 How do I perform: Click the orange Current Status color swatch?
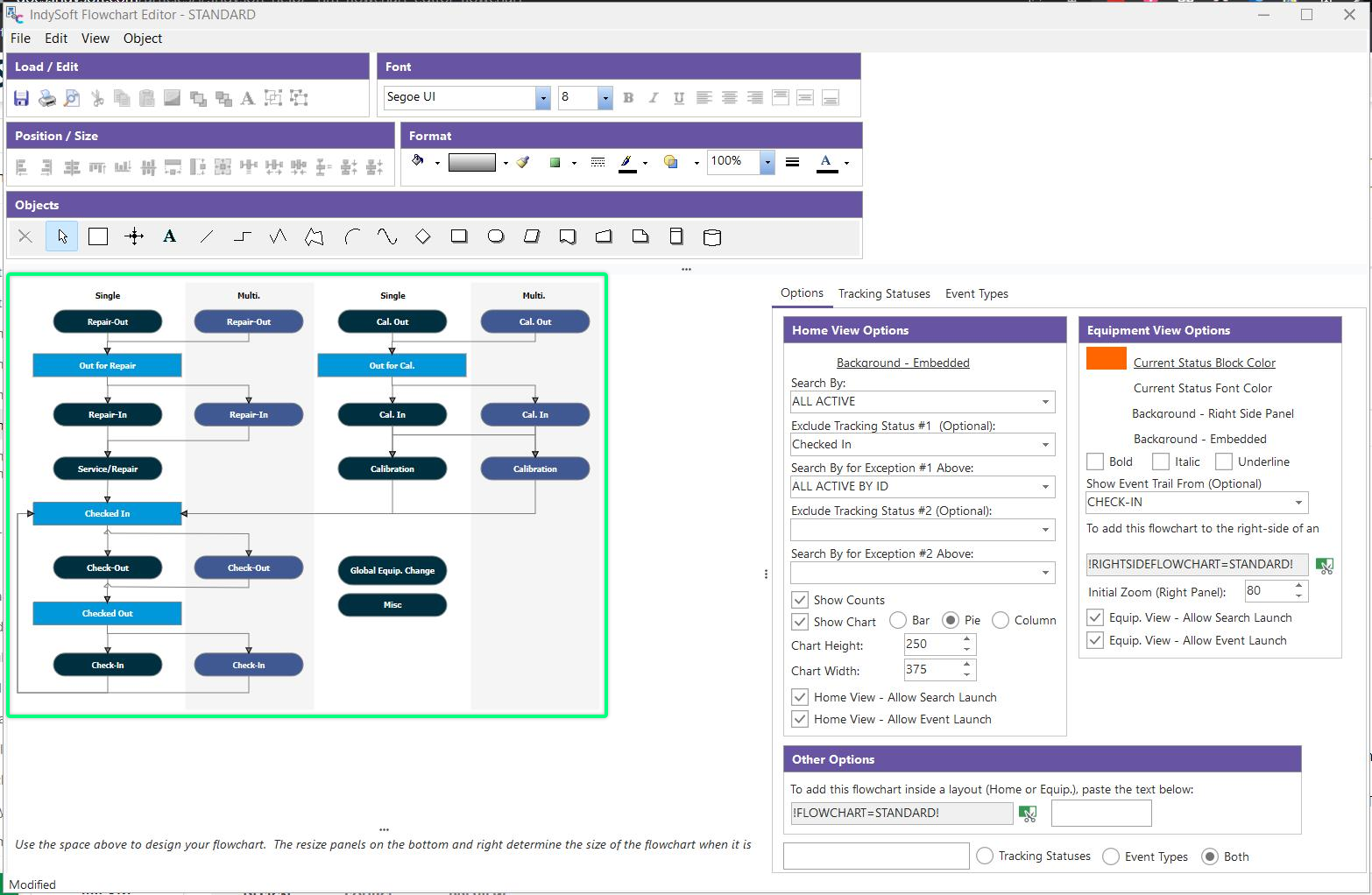point(1106,358)
